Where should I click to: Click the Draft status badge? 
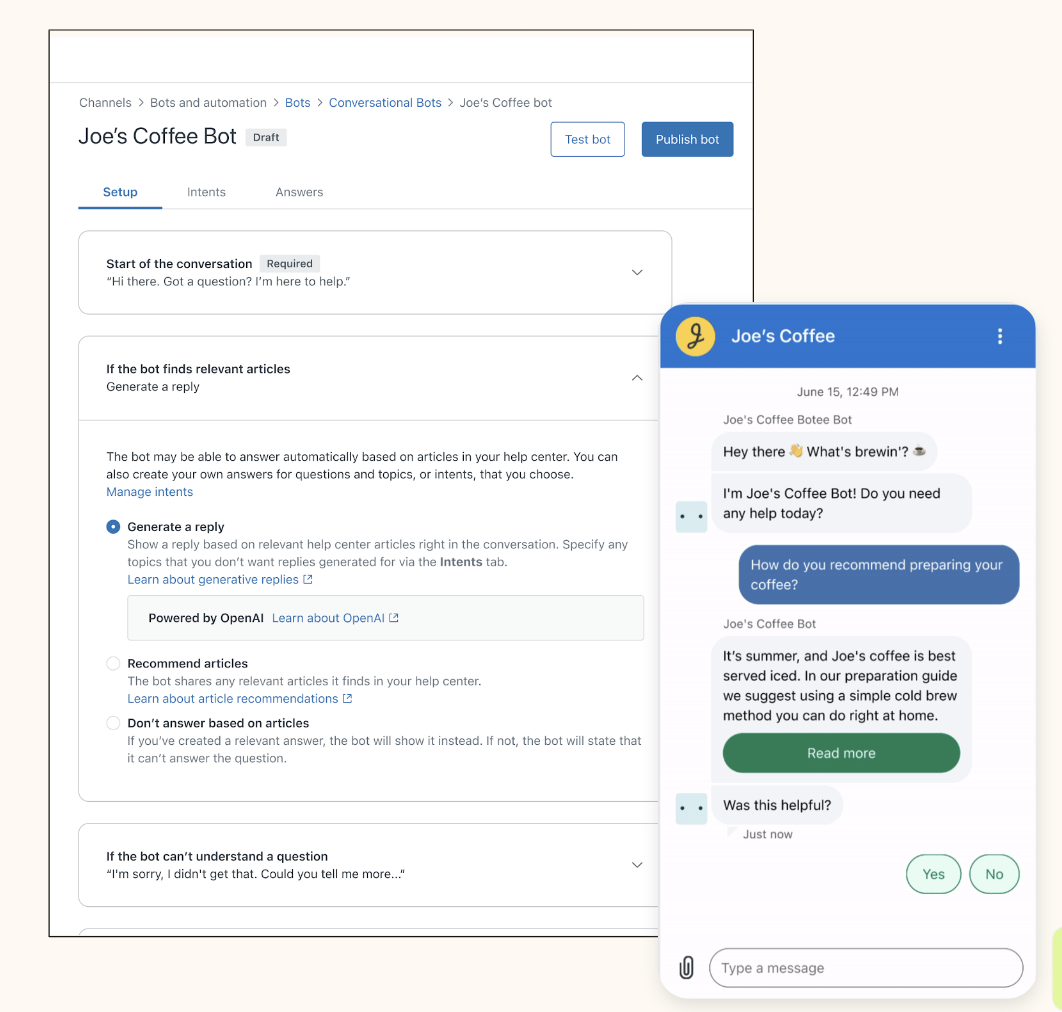pyautogui.click(x=266, y=138)
